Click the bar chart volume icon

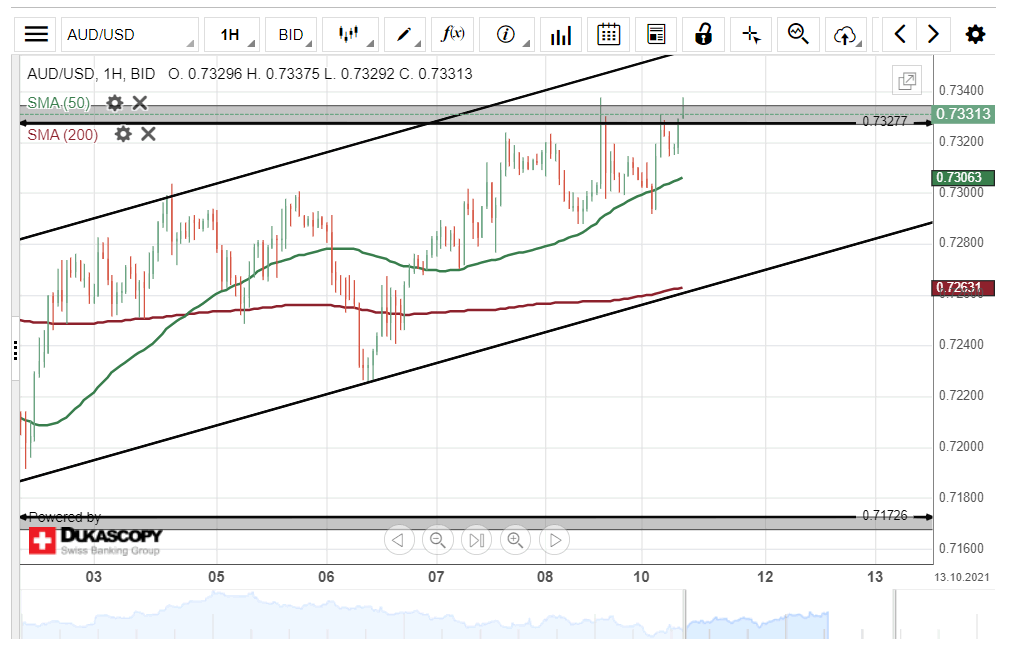point(561,34)
